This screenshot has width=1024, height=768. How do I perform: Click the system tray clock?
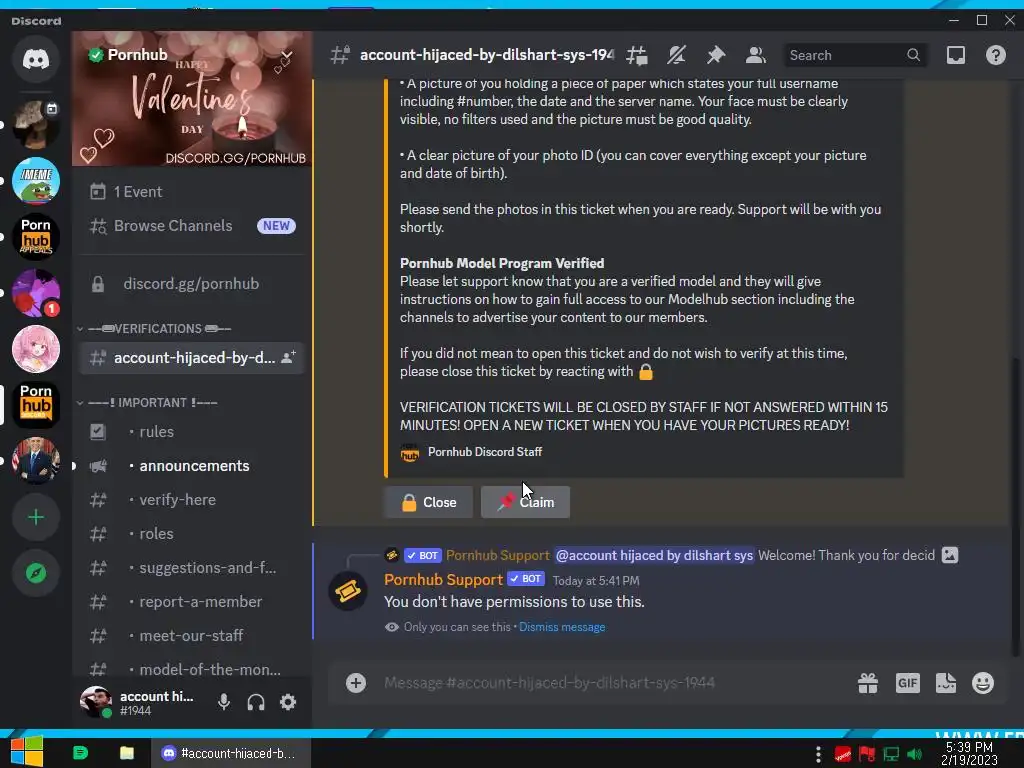[x=969, y=754]
